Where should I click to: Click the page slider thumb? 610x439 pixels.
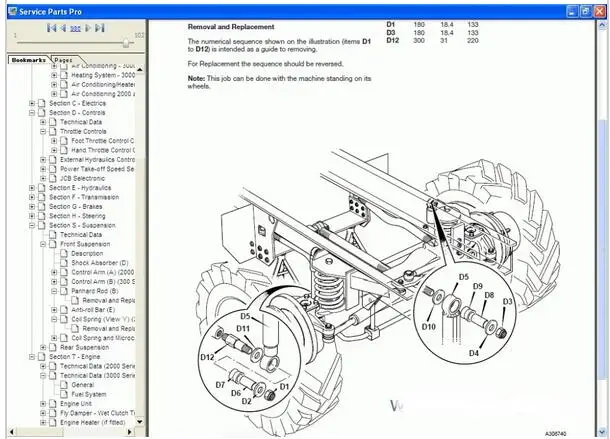coord(126,42)
